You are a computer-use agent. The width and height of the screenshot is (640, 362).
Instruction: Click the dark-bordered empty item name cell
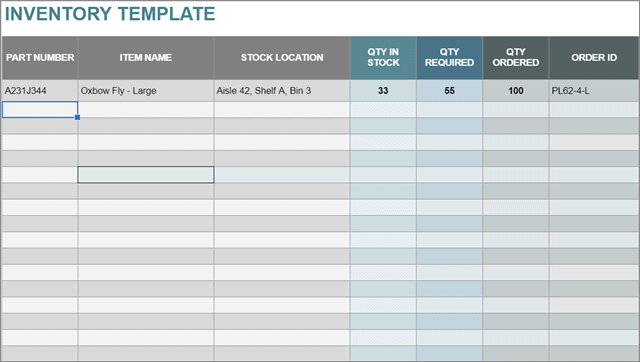coord(146,175)
